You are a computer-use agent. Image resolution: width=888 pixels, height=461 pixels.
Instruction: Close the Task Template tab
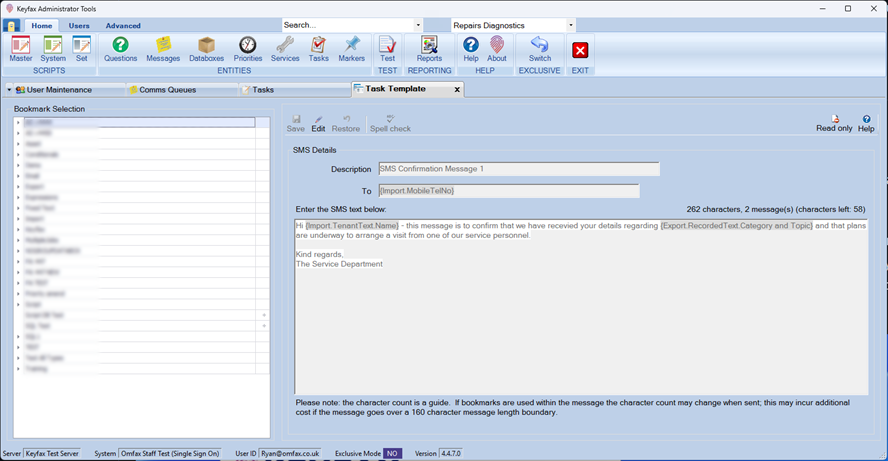pos(457,90)
